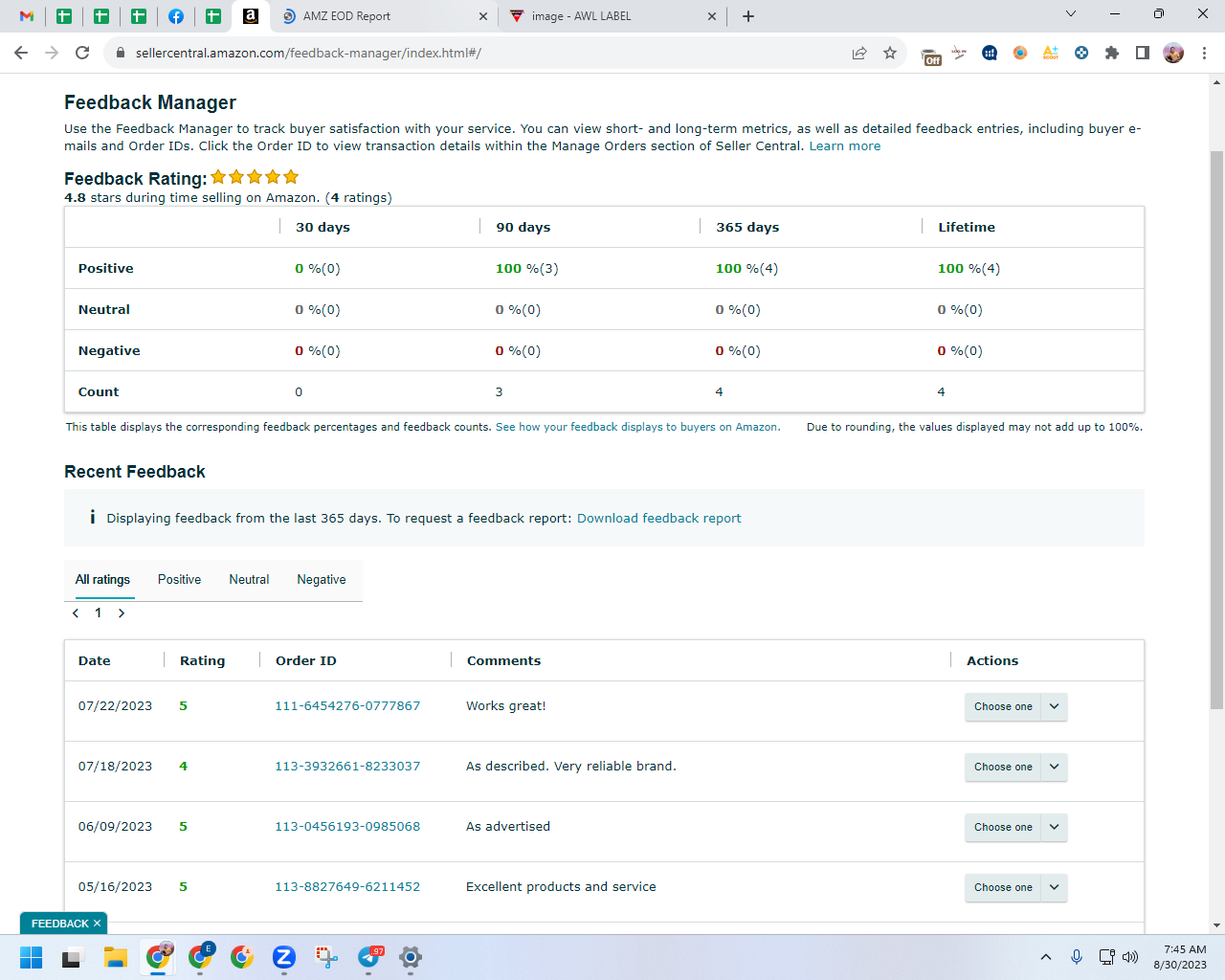Image resolution: width=1225 pixels, height=980 pixels.
Task: Show hidden system tray icons
Action: tap(1046, 957)
